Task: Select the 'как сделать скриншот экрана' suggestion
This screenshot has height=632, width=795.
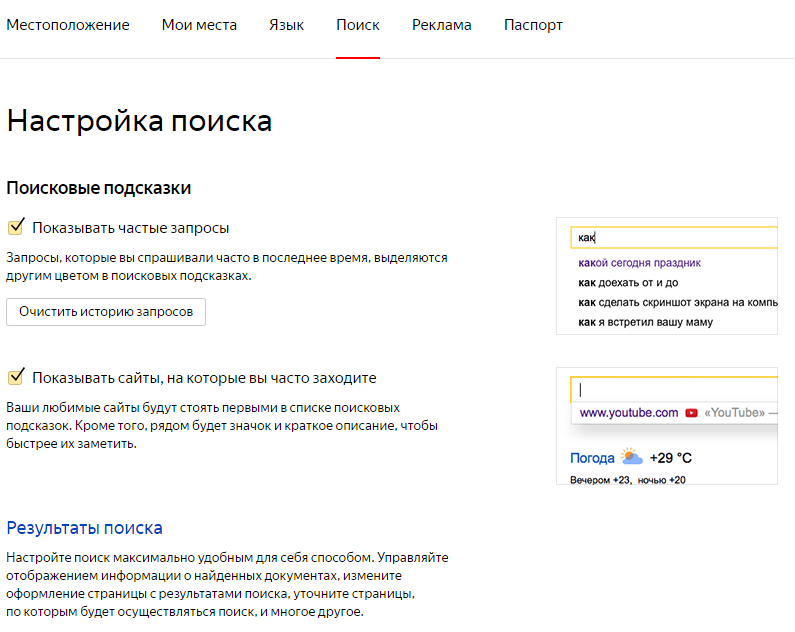Action: pos(677,302)
